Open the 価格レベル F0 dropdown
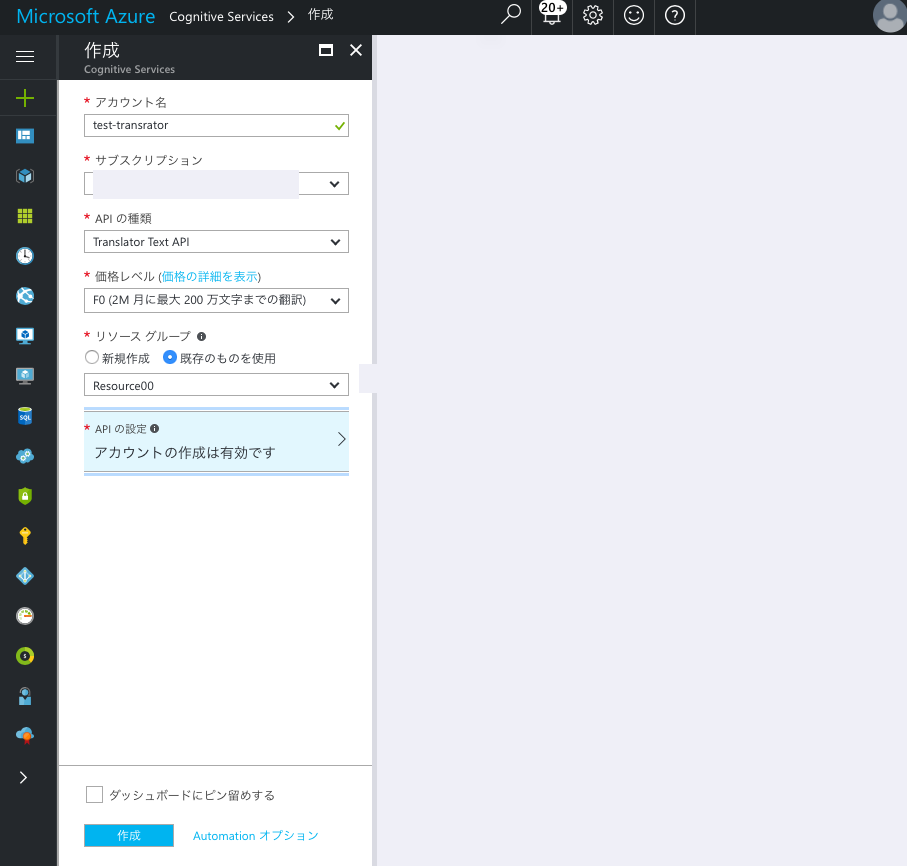Image resolution: width=907 pixels, height=866 pixels. pyautogui.click(x=216, y=300)
